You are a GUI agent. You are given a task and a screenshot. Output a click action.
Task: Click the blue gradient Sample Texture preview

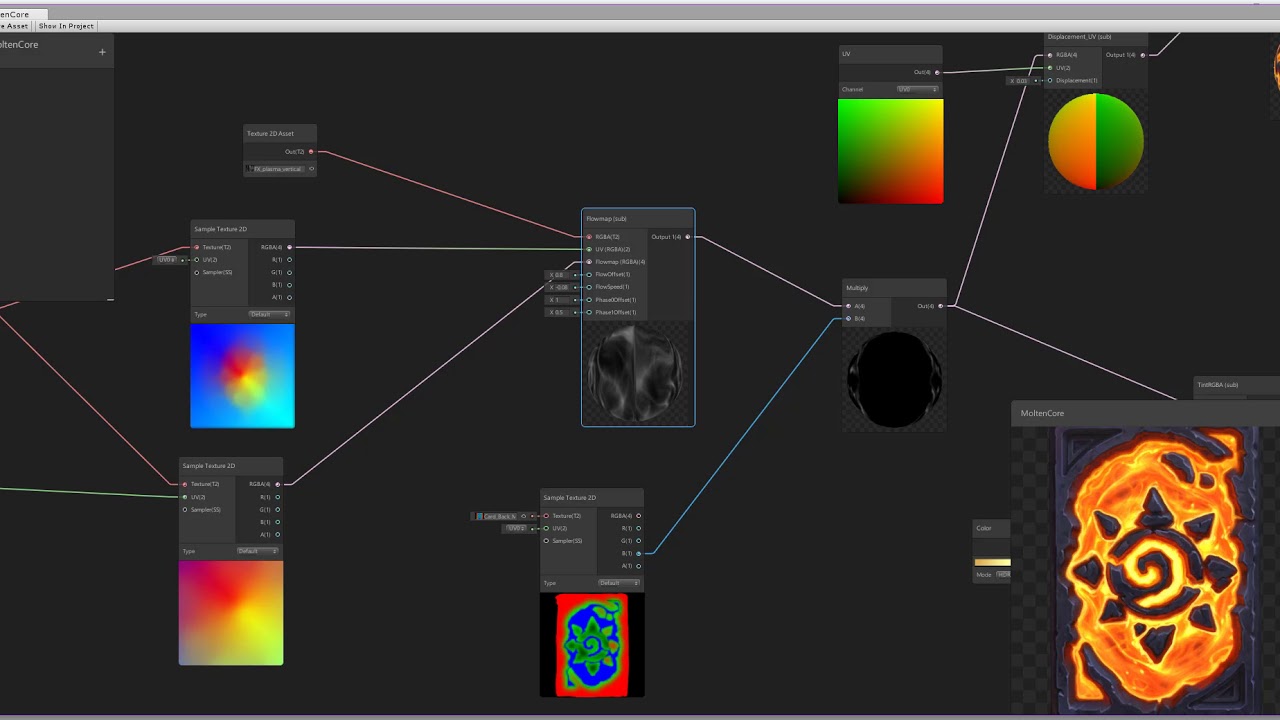243,376
